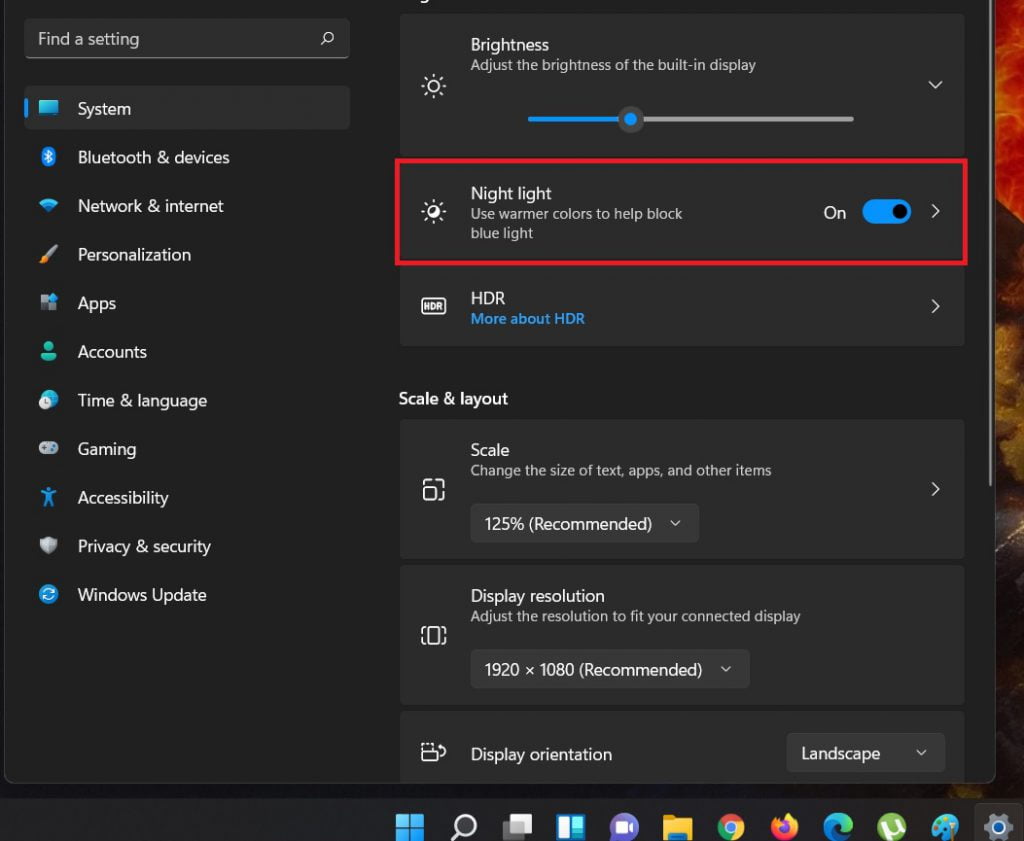Click the Scale & layout section heading
Image resolution: width=1024 pixels, height=841 pixels.
[x=453, y=399]
